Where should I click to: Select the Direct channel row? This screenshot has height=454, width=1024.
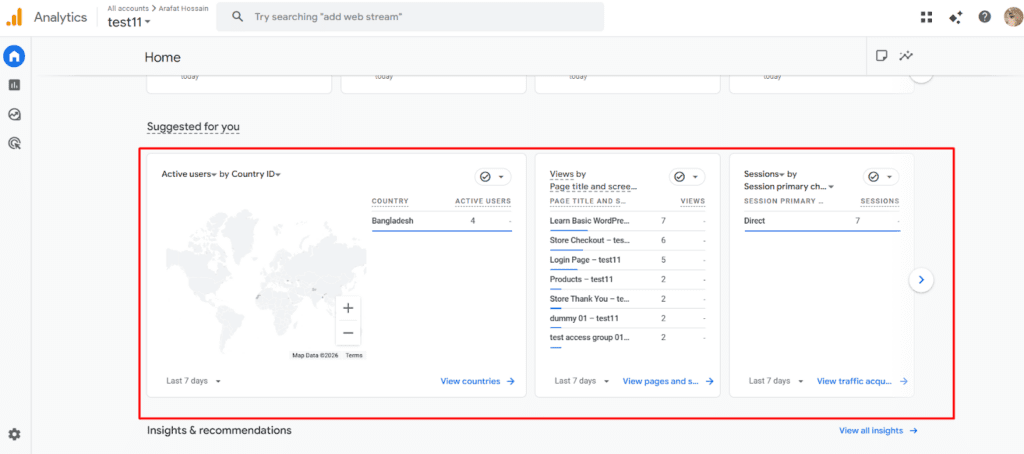pos(822,221)
